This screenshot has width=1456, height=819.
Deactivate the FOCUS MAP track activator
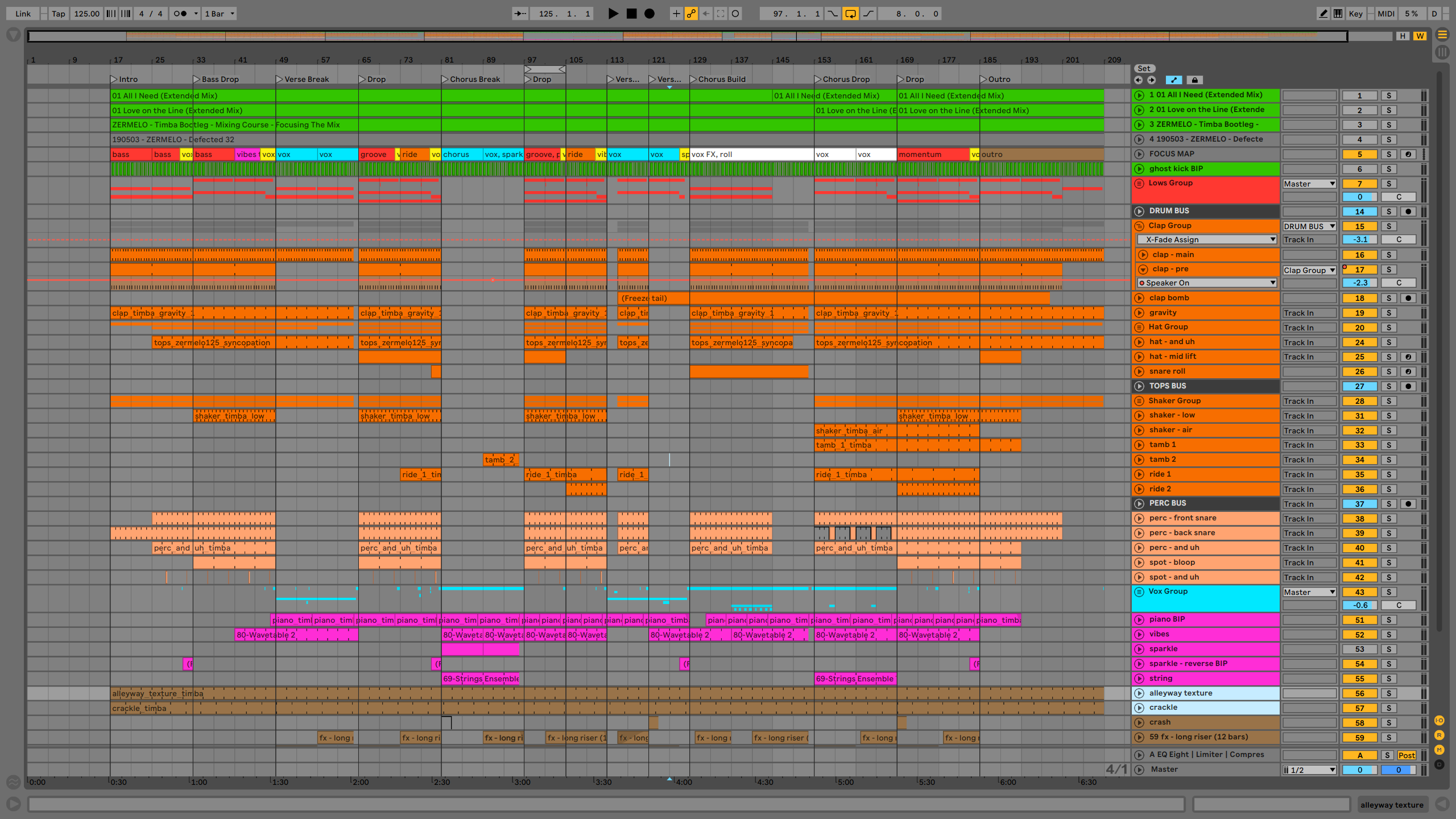tap(1360, 154)
